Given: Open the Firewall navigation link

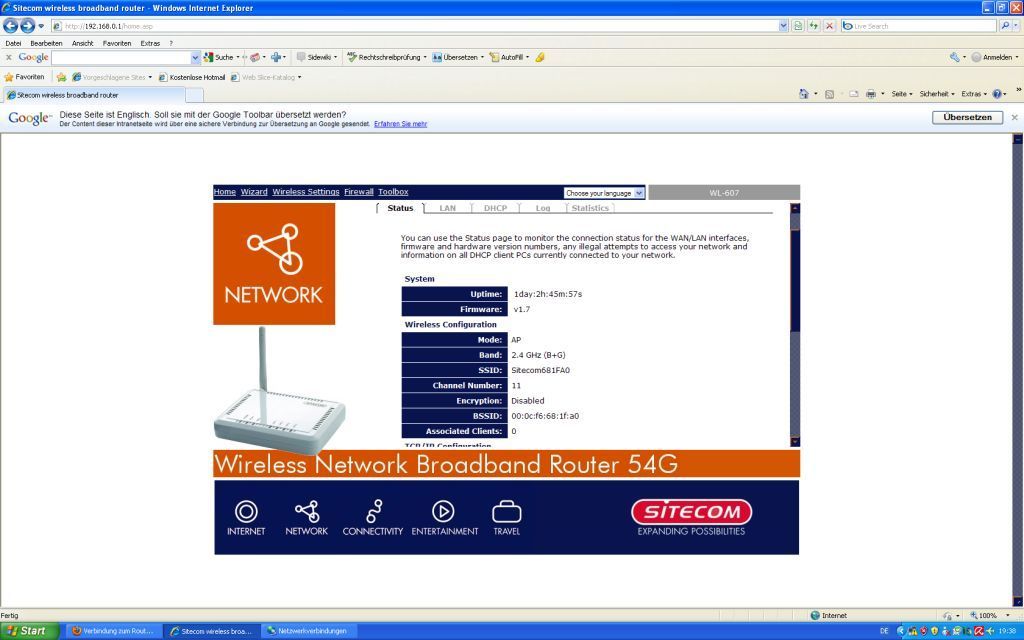Looking at the screenshot, I should click(x=359, y=192).
